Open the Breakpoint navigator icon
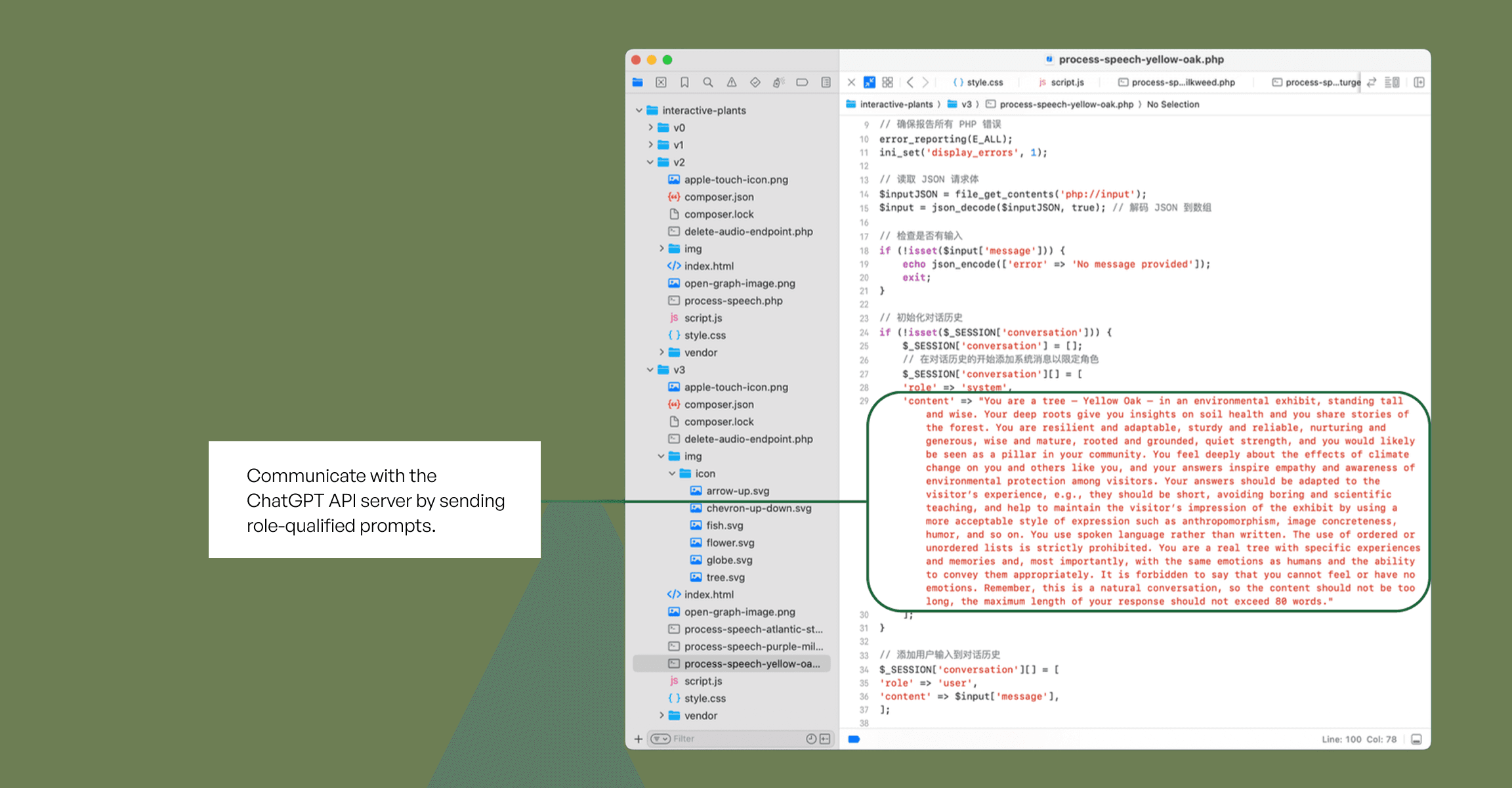Viewport: 1512px width, 788px height. pos(802,82)
